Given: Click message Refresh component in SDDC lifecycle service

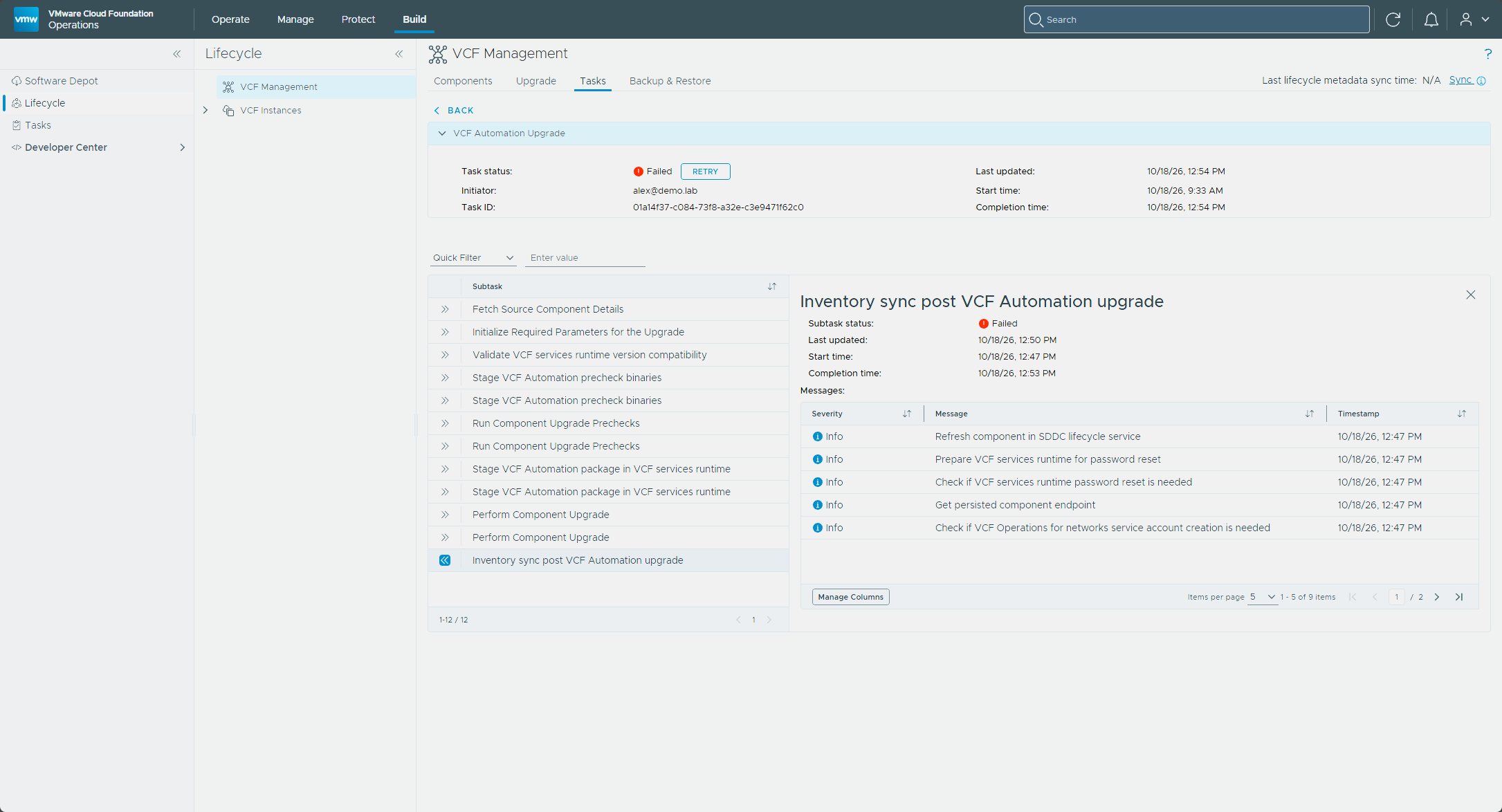Looking at the screenshot, I should (1038, 436).
